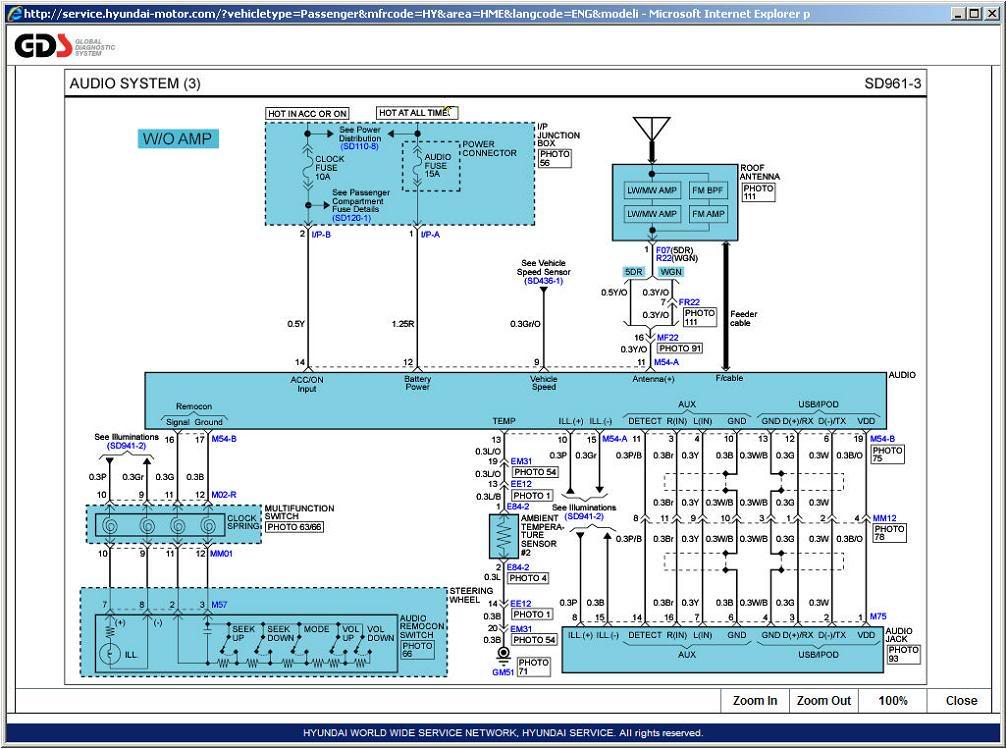The image size is (1006, 749).
Task: Maximize the Internet Explorer window
Action: 974,13
